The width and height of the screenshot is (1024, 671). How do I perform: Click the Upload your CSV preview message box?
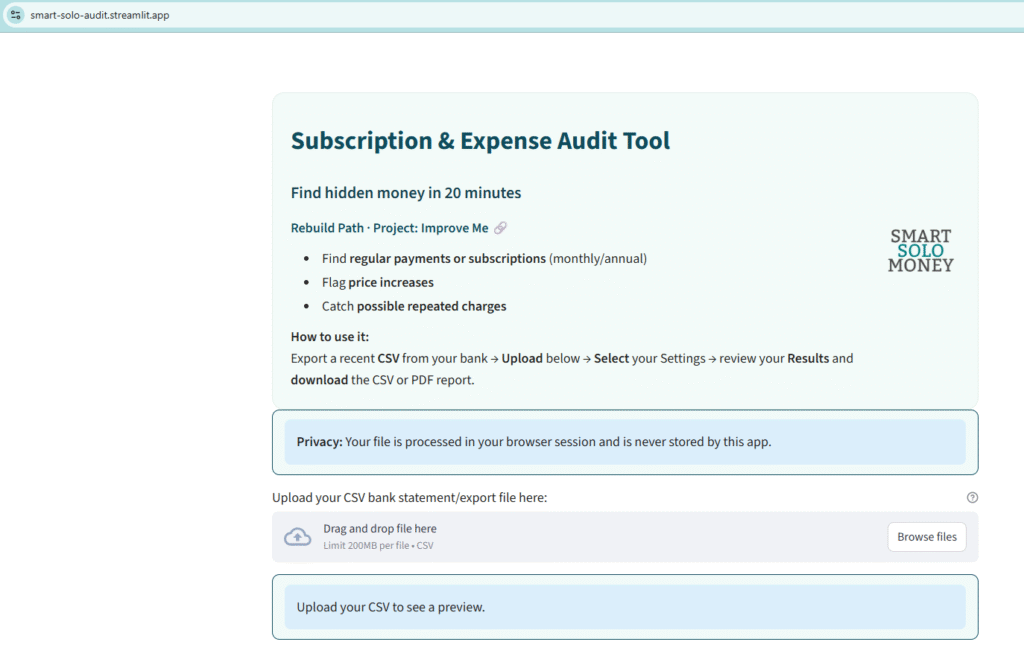click(x=624, y=606)
